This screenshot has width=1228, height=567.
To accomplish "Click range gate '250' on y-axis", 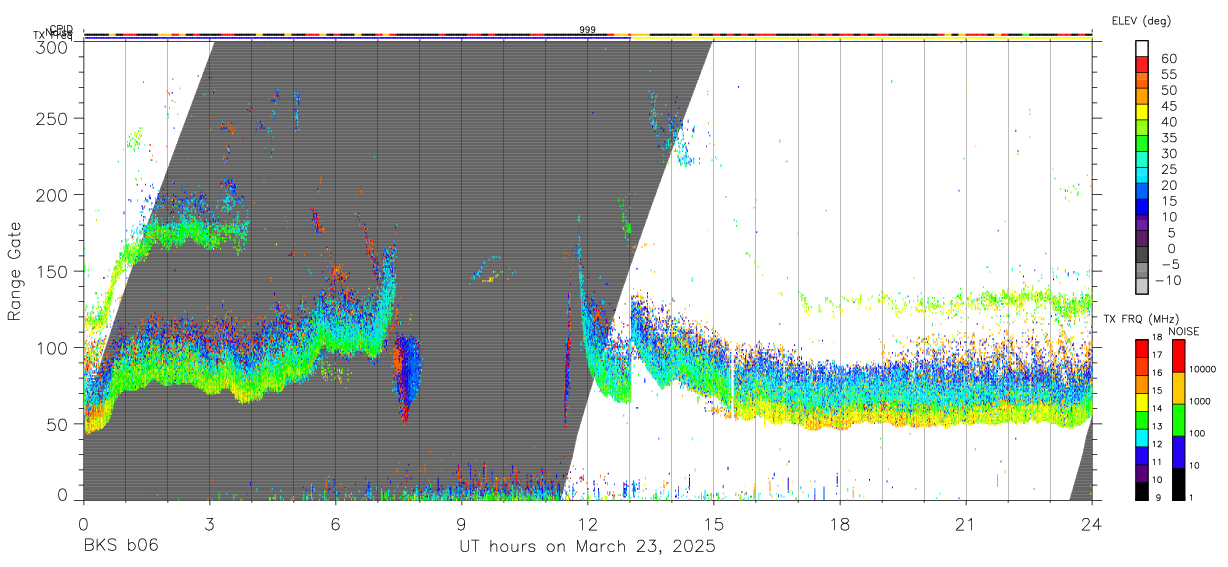I will 51,118.
